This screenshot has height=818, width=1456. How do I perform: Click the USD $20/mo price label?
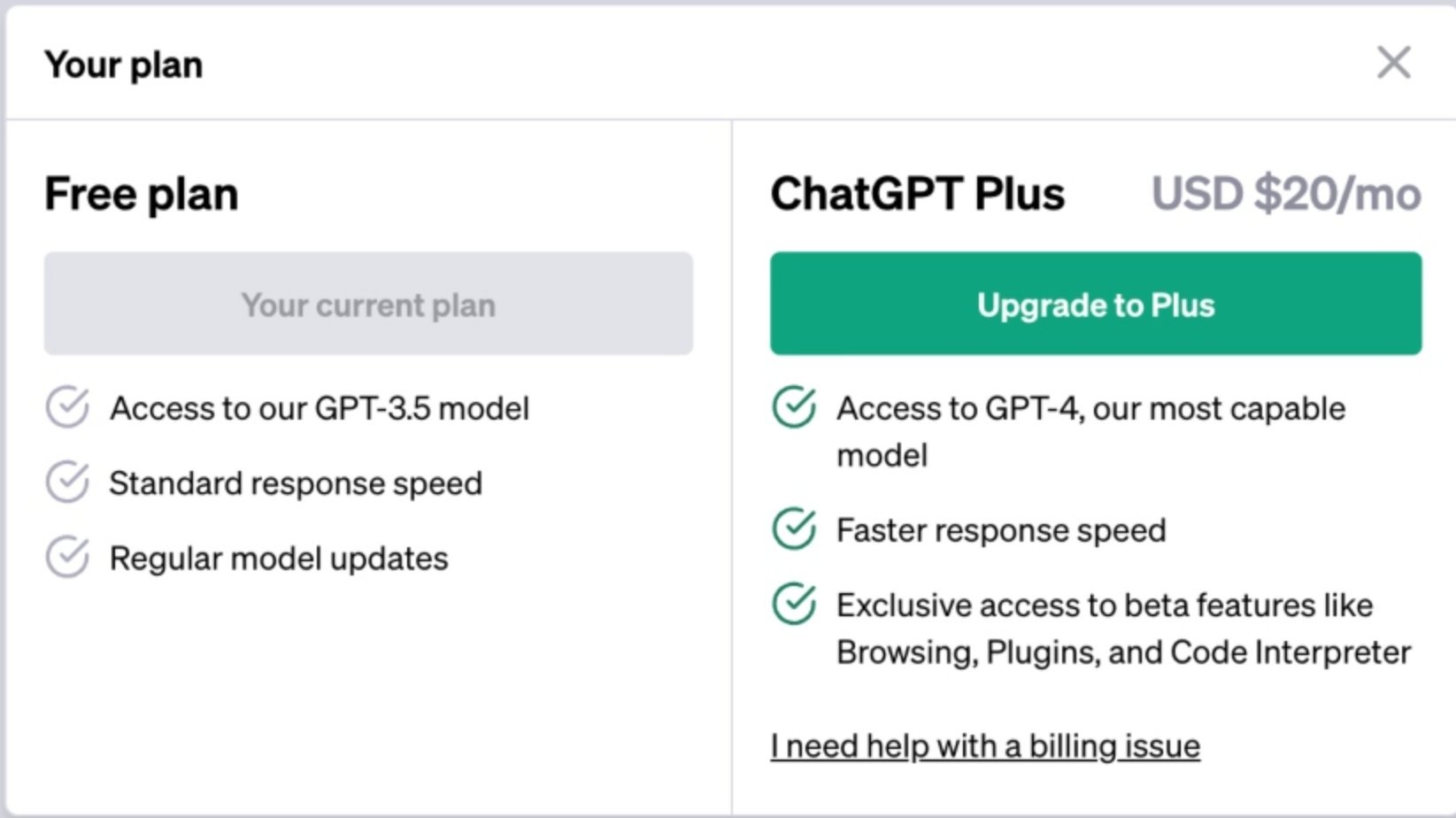tap(1285, 194)
